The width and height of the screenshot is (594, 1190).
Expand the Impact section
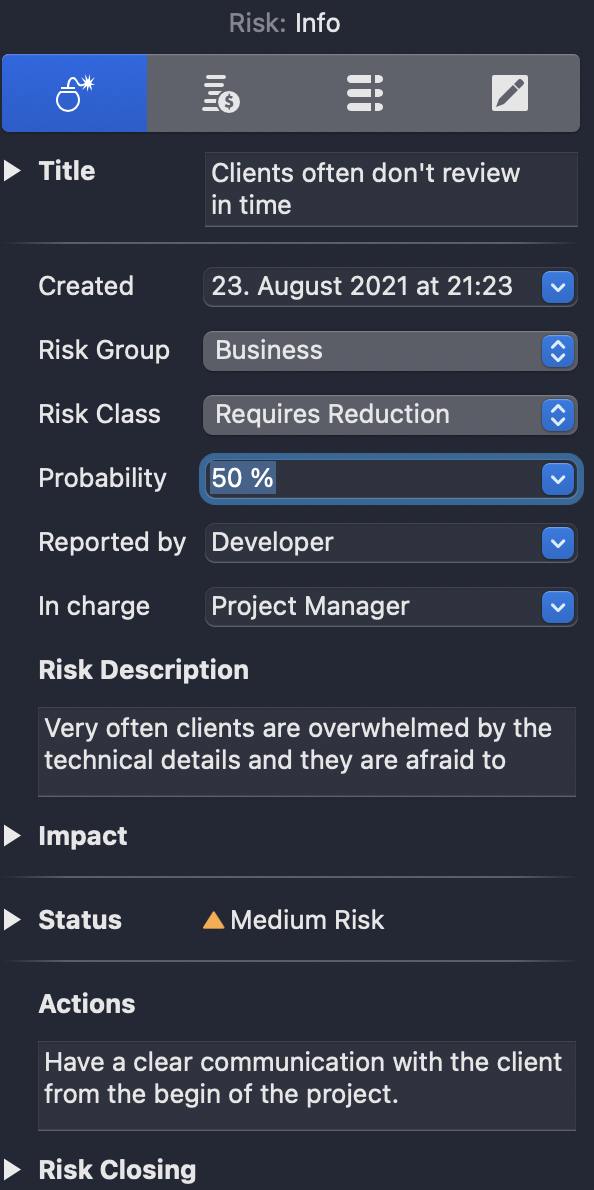pos(13,836)
